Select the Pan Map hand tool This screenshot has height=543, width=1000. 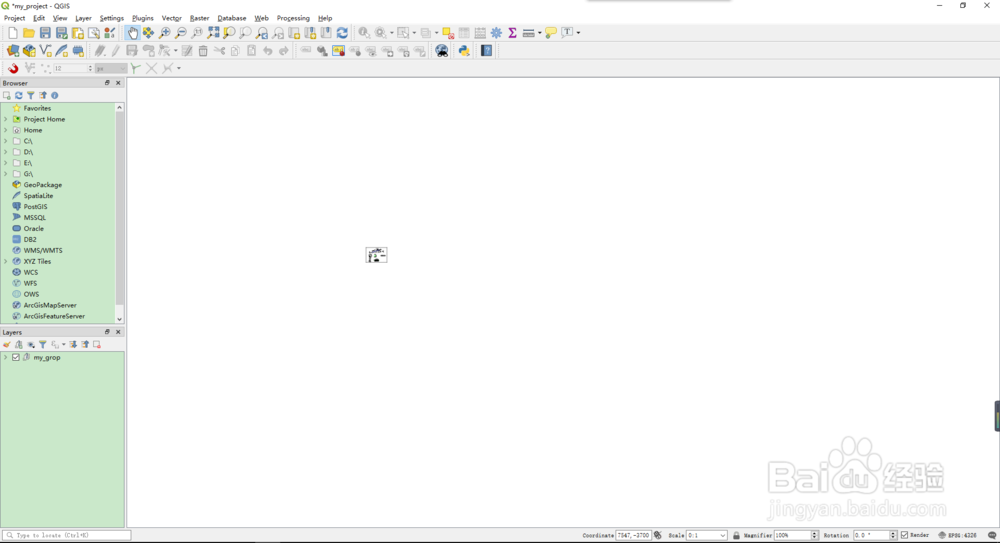click(x=132, y=33)
